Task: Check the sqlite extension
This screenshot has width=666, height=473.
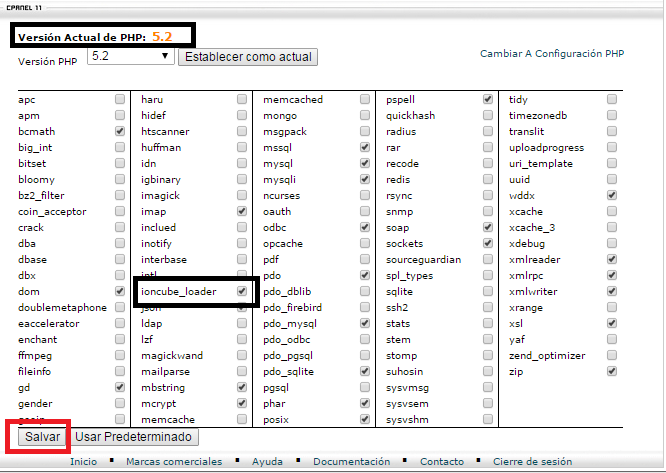Action: (x=488, y=291)
